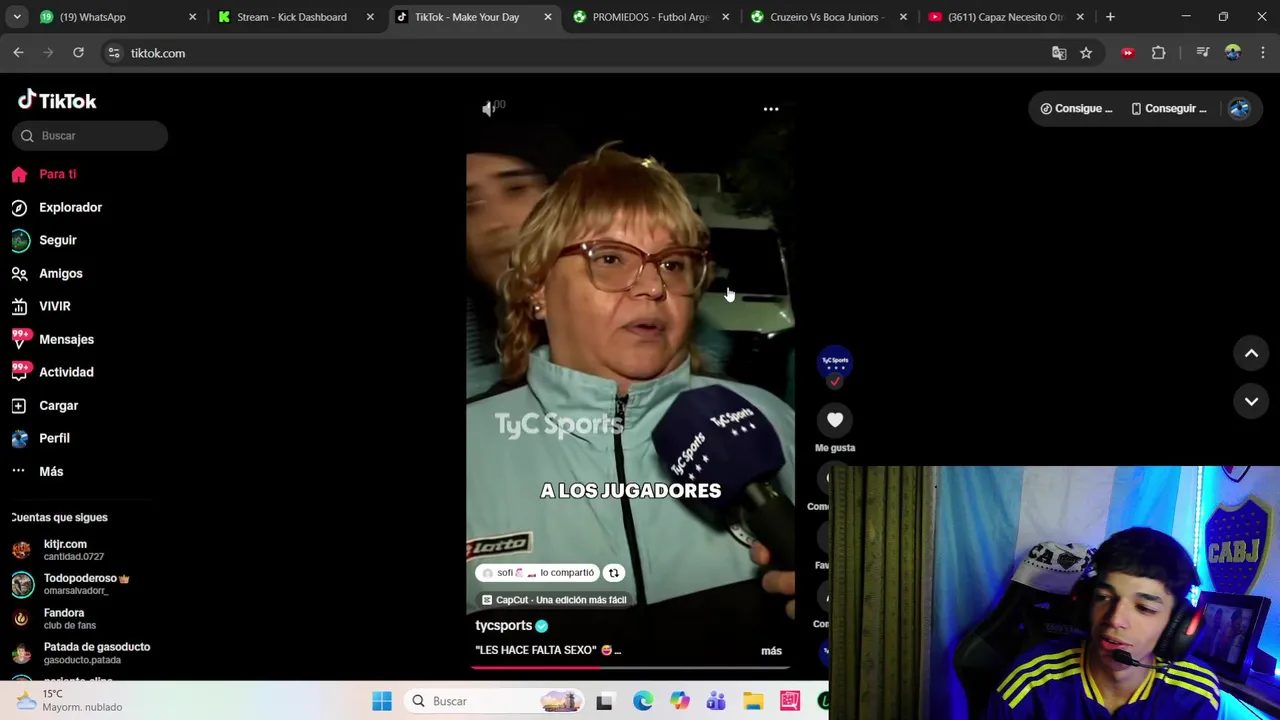Like the video with the heart icon
Viewport: 1280px width, 720px height.
[x=835, y=420]
